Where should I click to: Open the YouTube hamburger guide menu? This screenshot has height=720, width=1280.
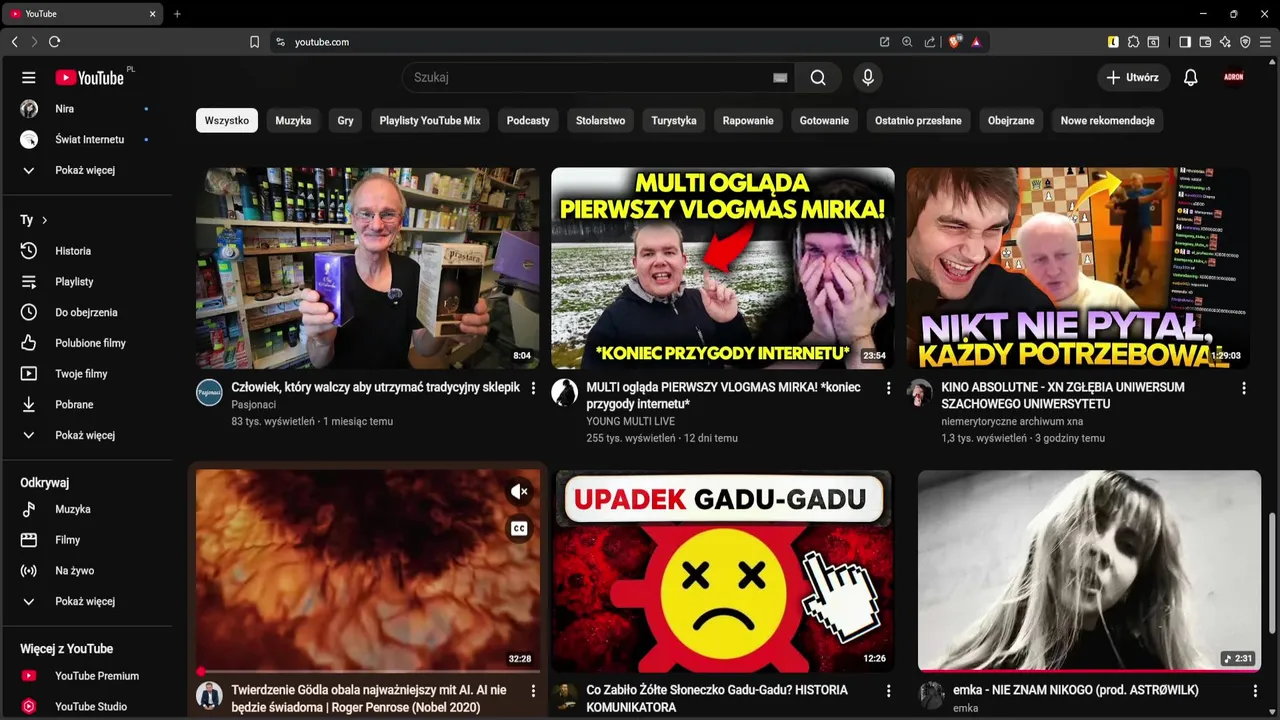(x=29, y=77)
